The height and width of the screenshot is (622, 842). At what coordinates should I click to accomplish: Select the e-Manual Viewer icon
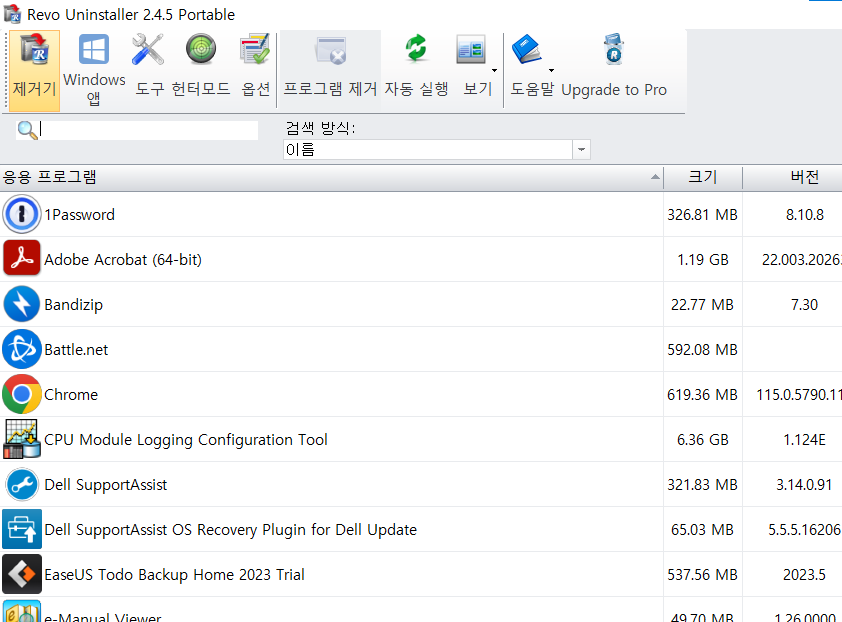click(21, 611)
